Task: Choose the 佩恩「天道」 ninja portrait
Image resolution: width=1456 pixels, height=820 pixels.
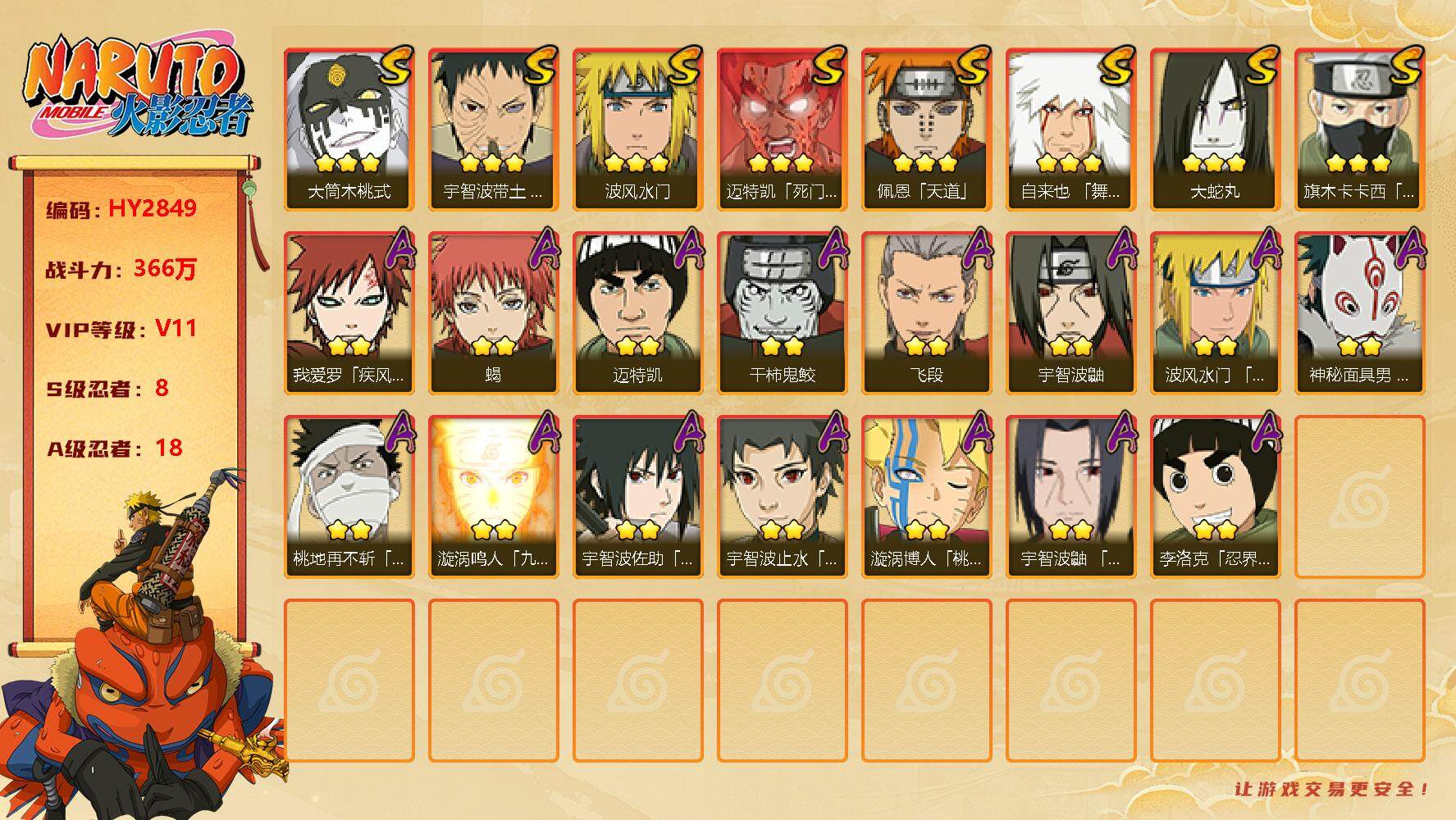Action: [926, 130]
